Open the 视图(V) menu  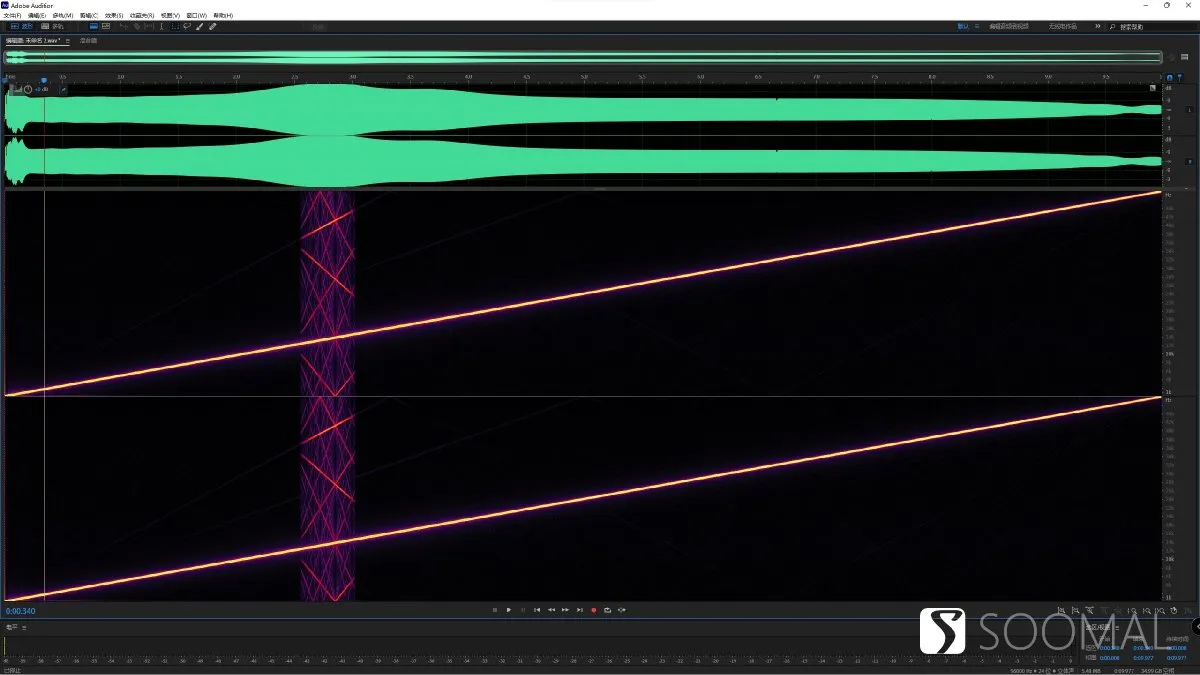tap(170, 16)
